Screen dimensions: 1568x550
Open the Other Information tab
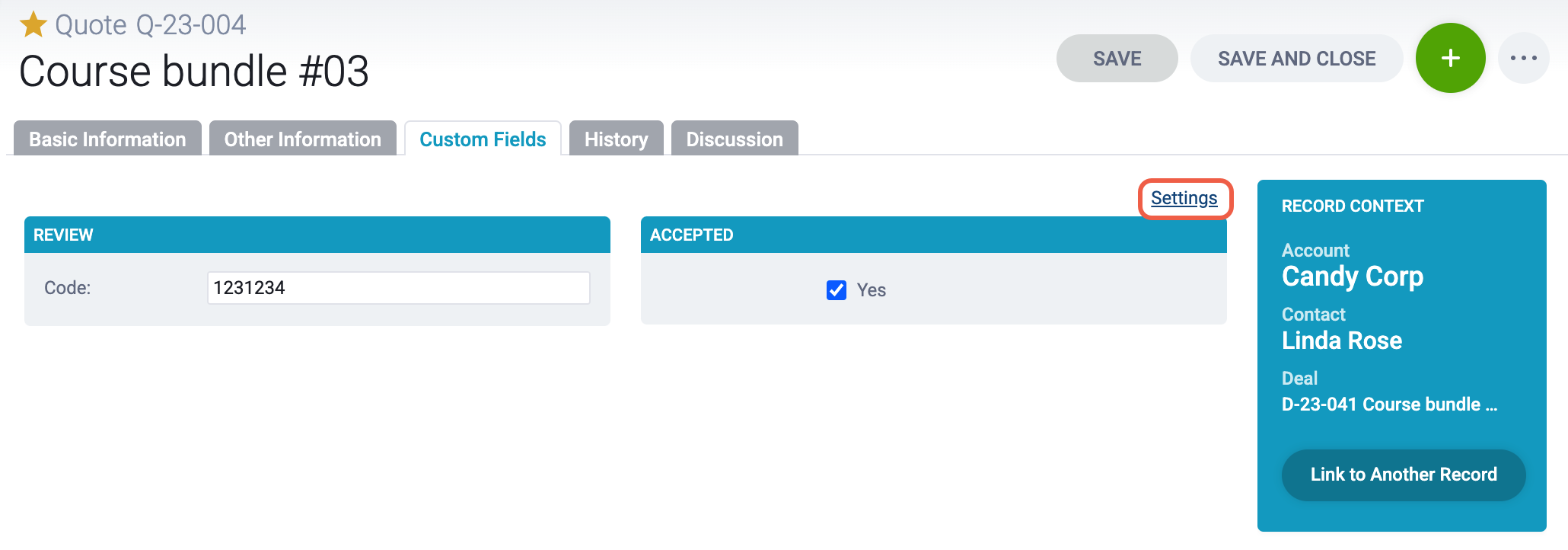[302, 139]
